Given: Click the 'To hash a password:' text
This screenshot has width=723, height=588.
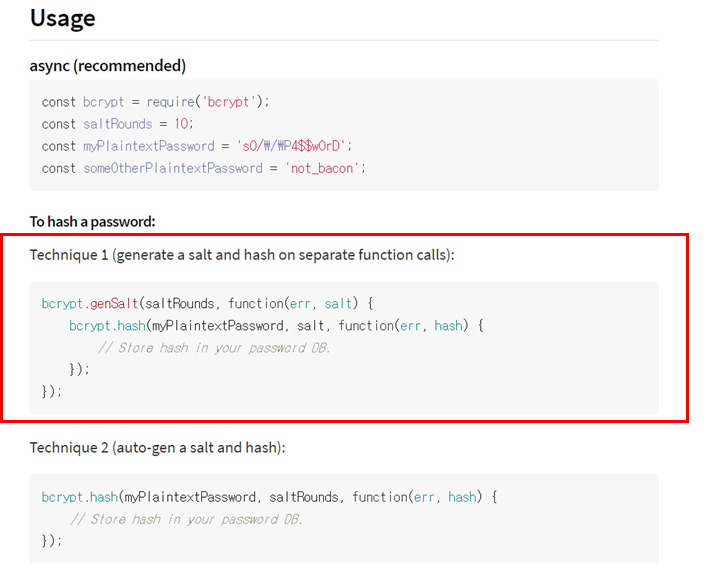Looking at the screenshot, I should click(92, 222).
